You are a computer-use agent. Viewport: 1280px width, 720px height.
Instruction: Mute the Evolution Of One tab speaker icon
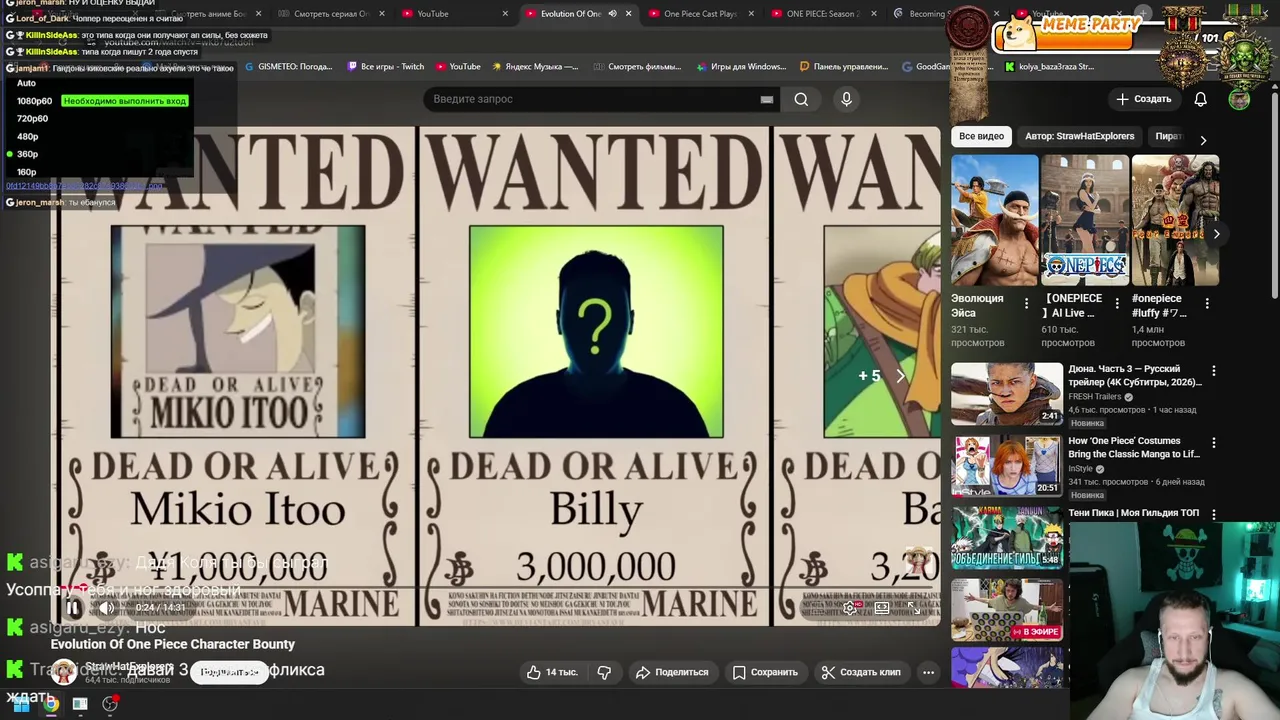(612, 14)
